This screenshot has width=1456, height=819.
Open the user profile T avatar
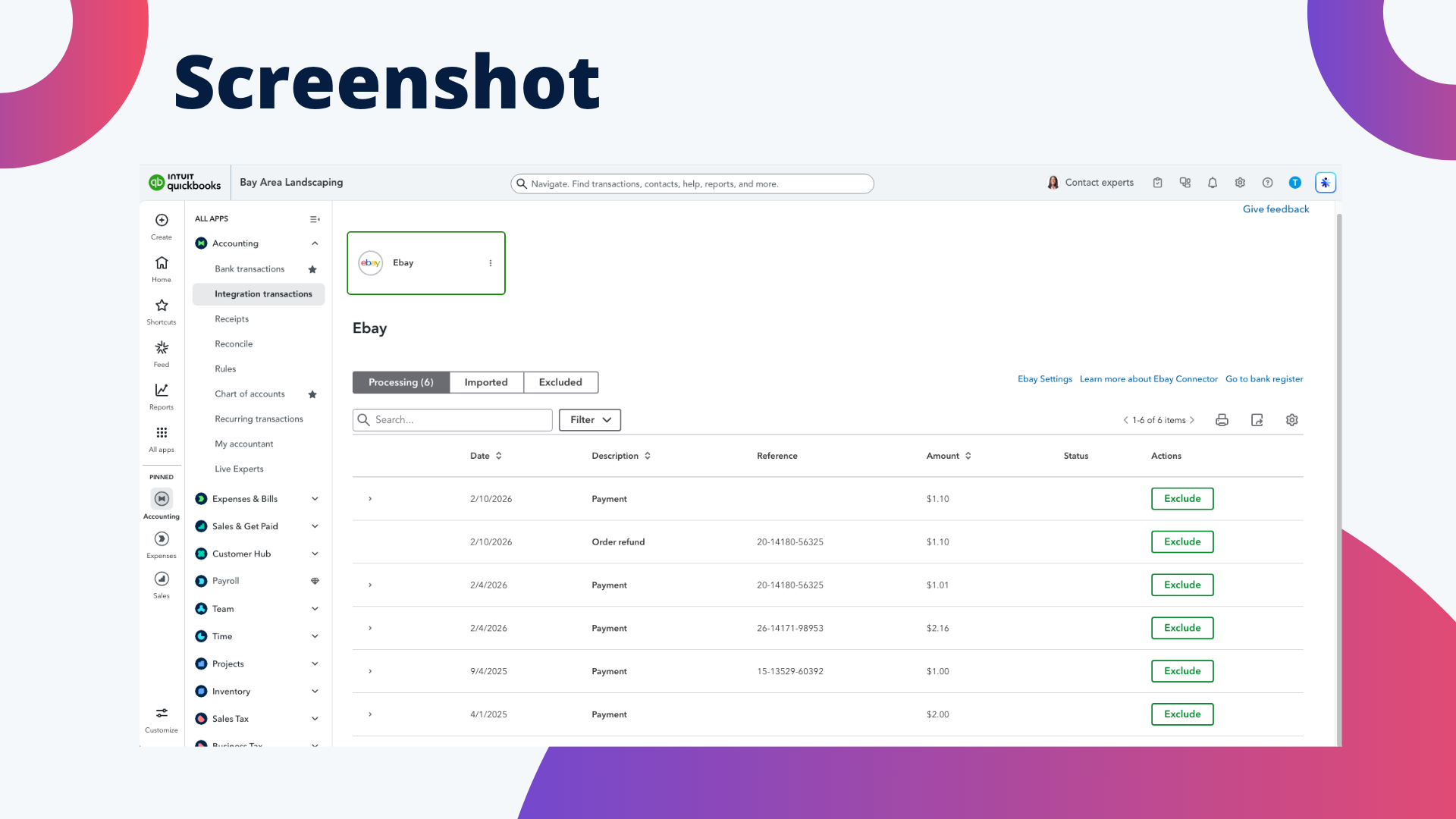pos(1295,183)
